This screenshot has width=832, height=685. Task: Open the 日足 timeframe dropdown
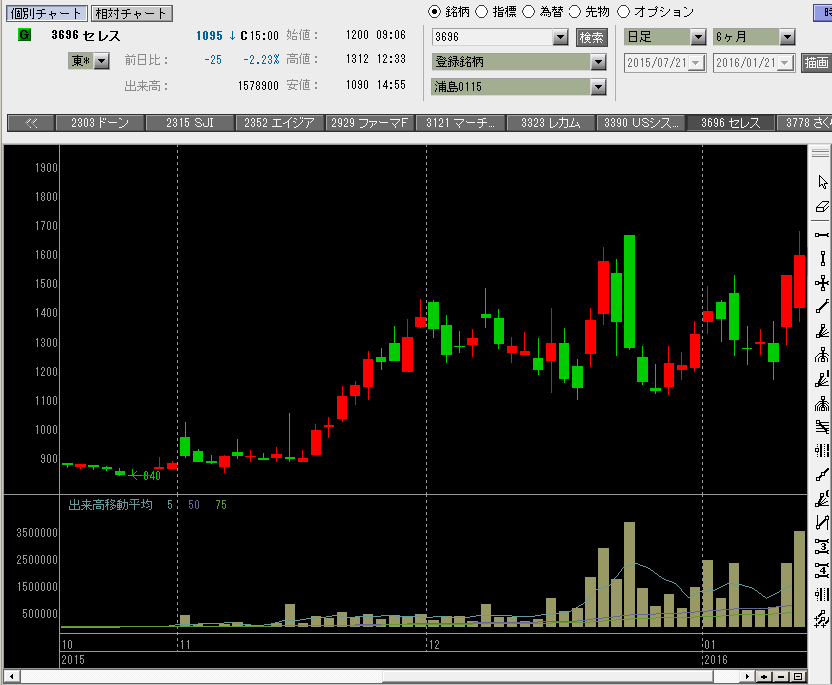coord(698,37)
